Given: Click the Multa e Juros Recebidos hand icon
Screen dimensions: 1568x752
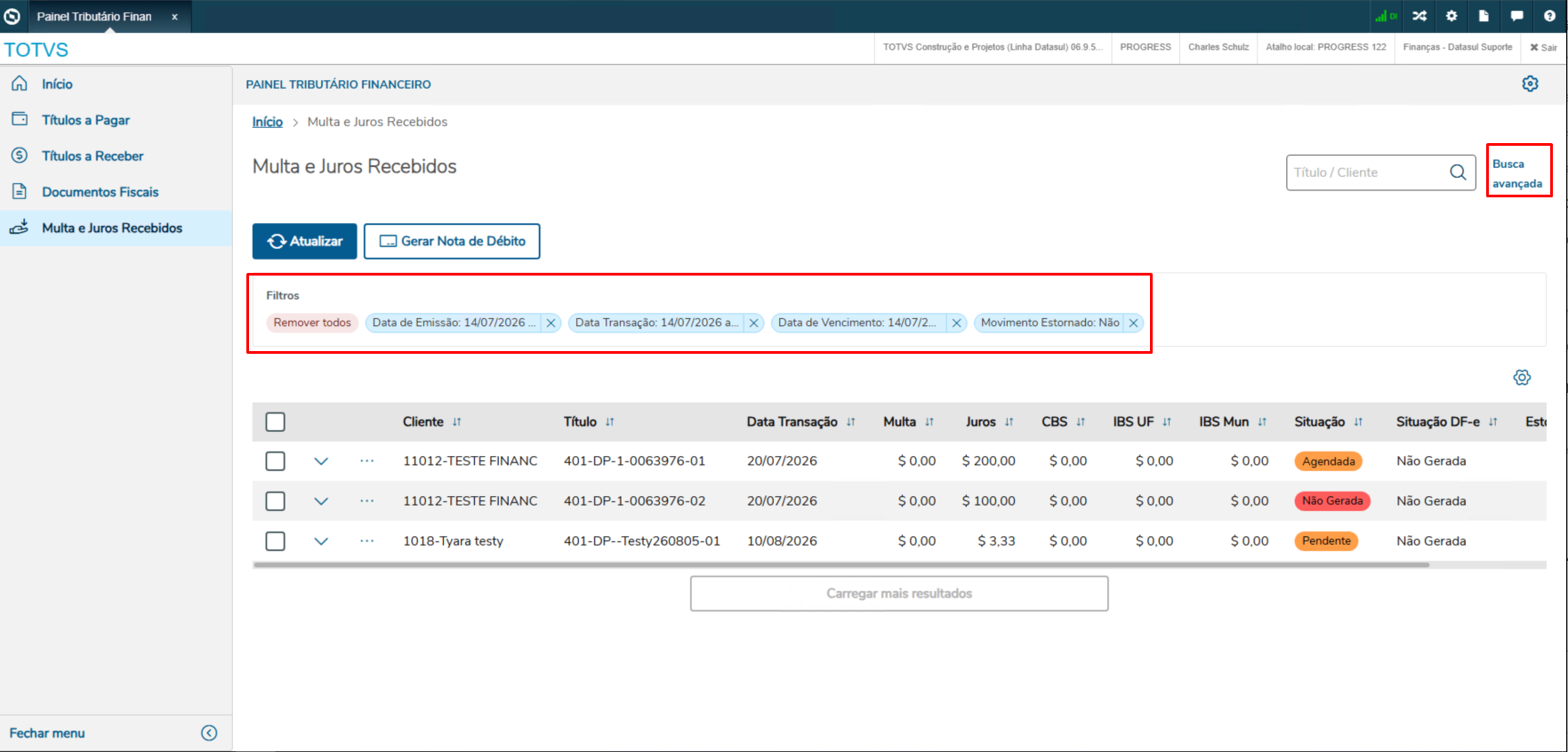Looking at the screenshot, I should coord(19,228).
